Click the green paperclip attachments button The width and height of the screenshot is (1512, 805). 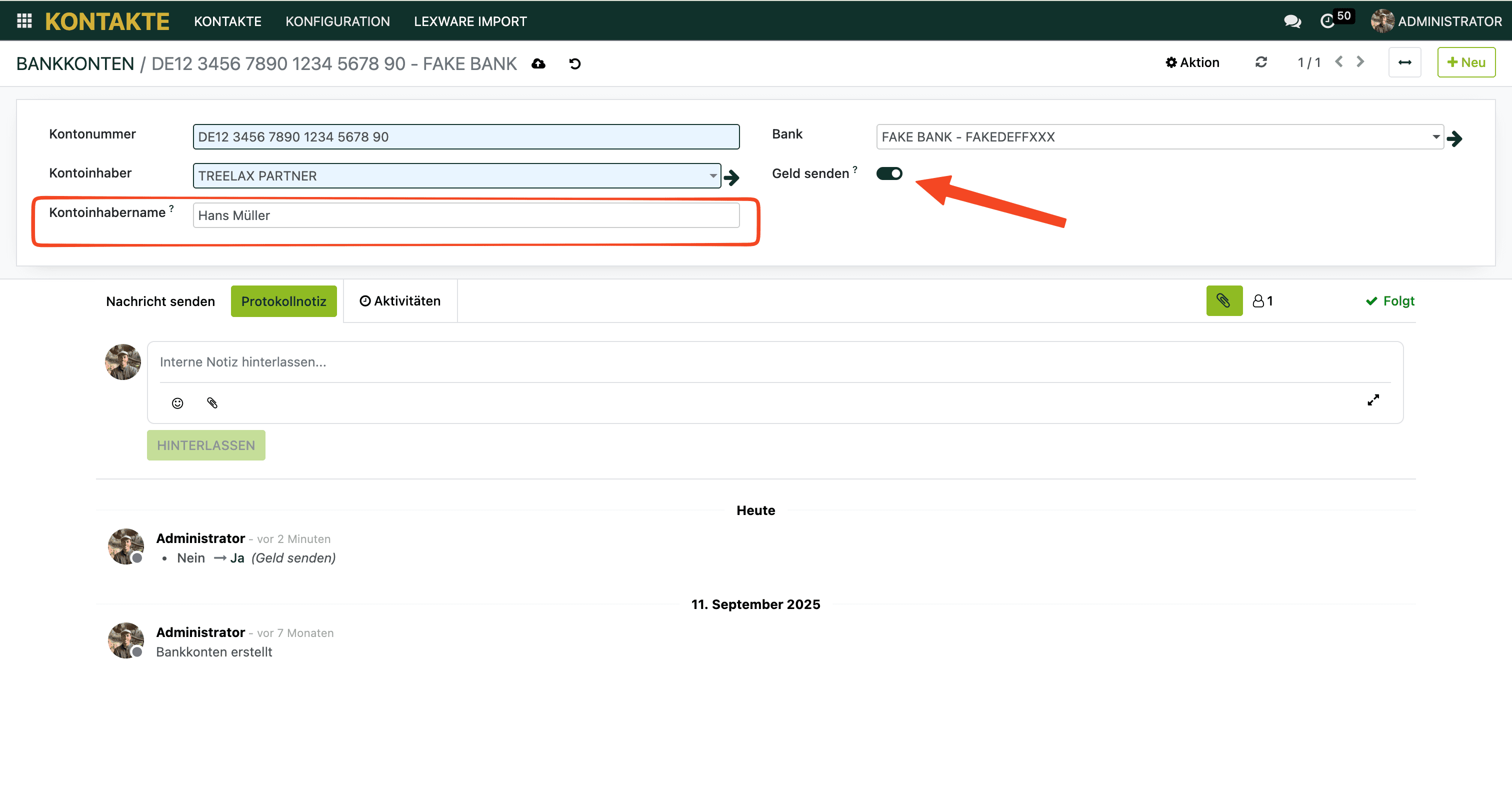point(1224,300)
